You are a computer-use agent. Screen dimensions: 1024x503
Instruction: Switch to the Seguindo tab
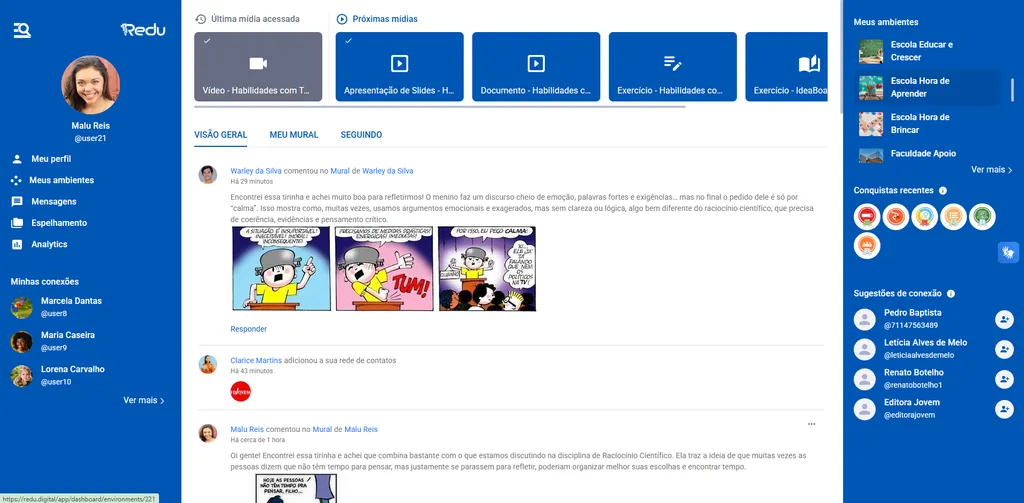[361, 135]
